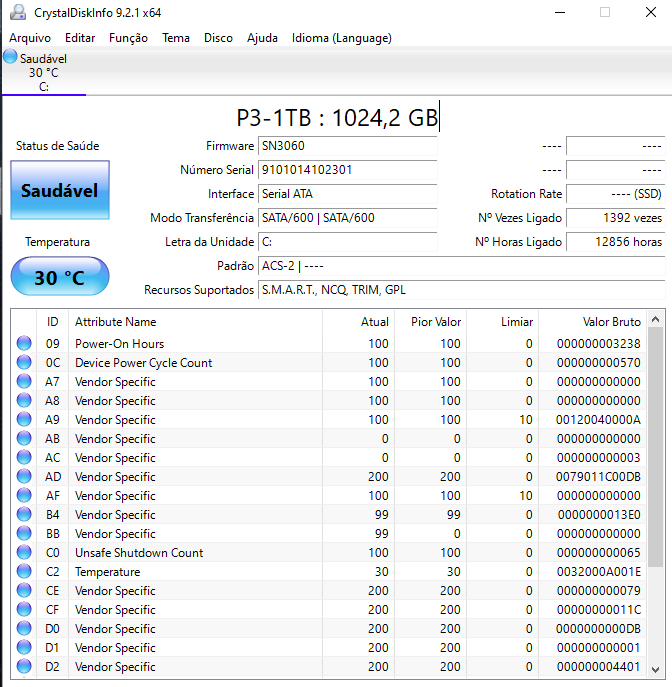Open the Ajuda menu

coord(262,38)
